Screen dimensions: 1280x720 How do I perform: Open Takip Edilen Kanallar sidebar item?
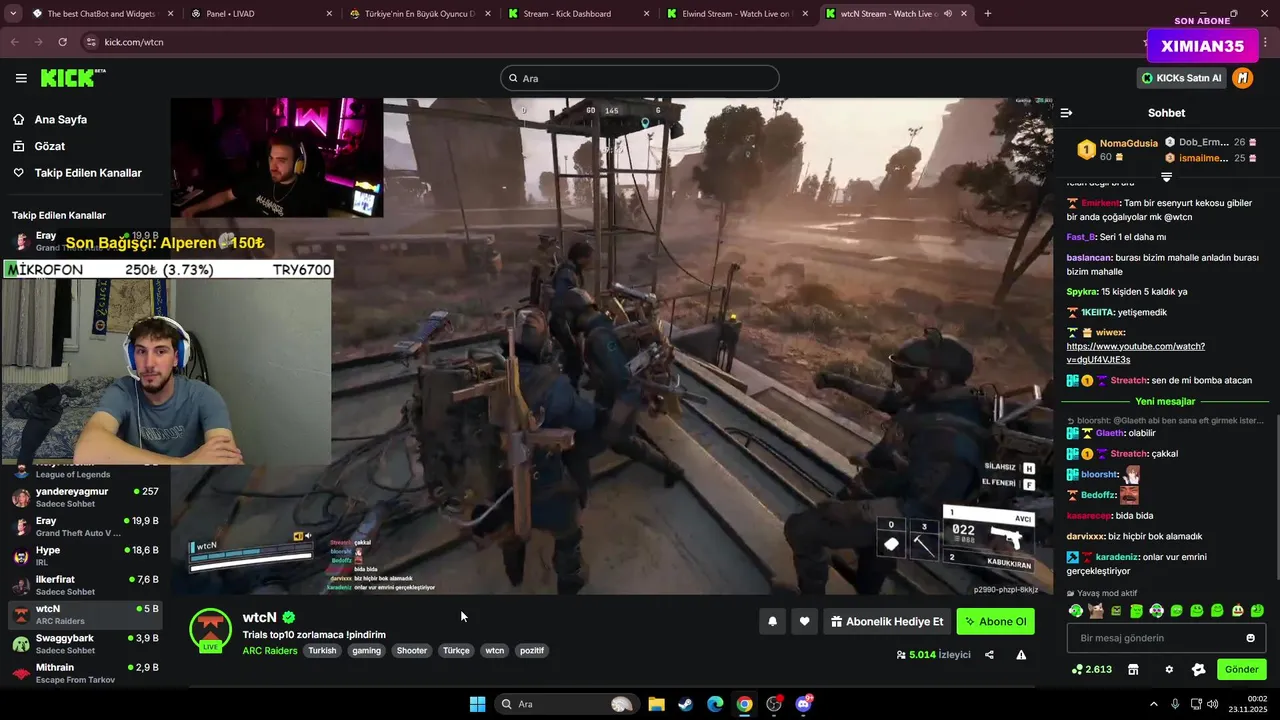click(x=88, y=173)
